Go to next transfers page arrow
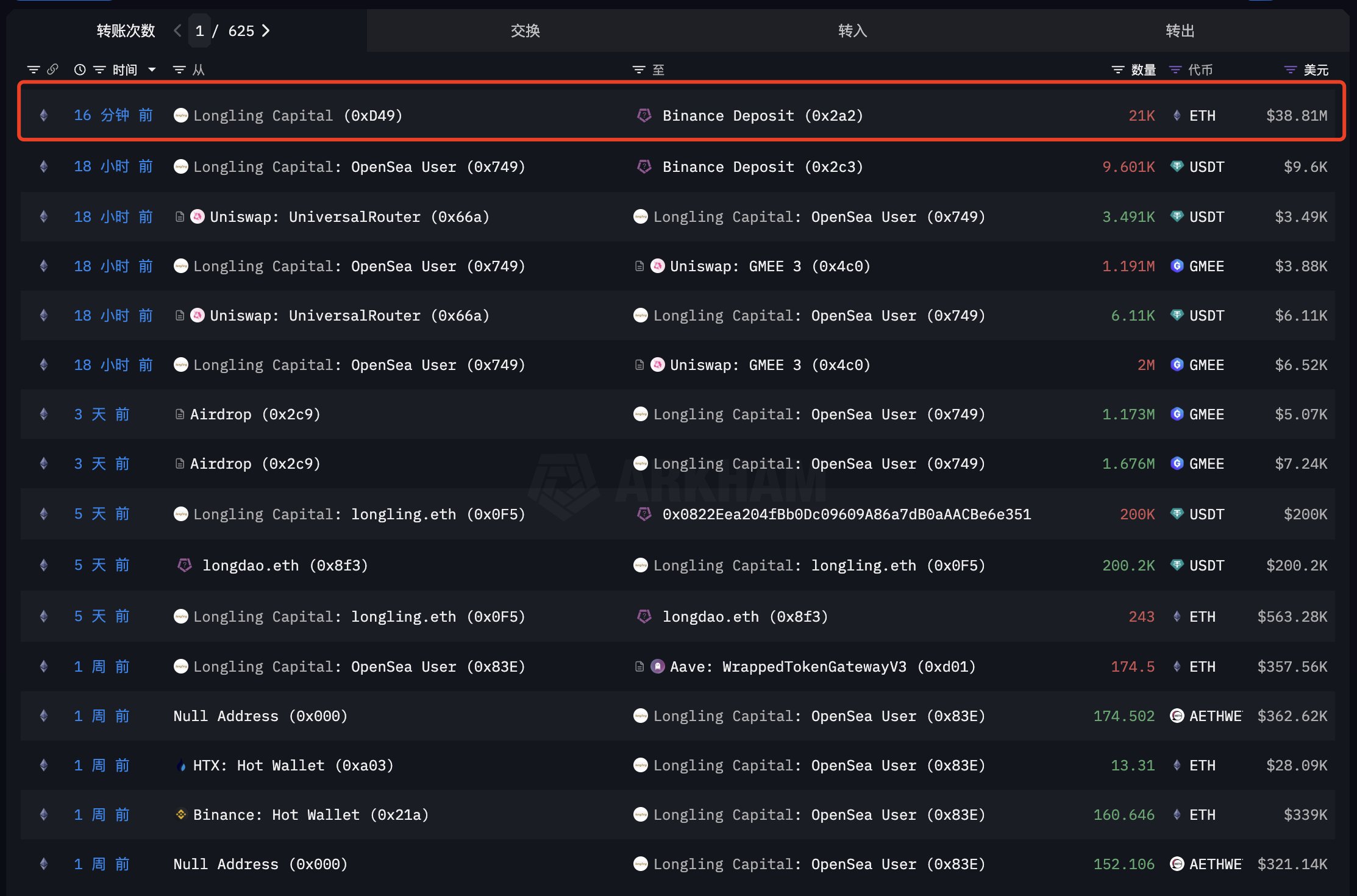The height and width of the screenshot is (896, 1357). coord(266,30)
